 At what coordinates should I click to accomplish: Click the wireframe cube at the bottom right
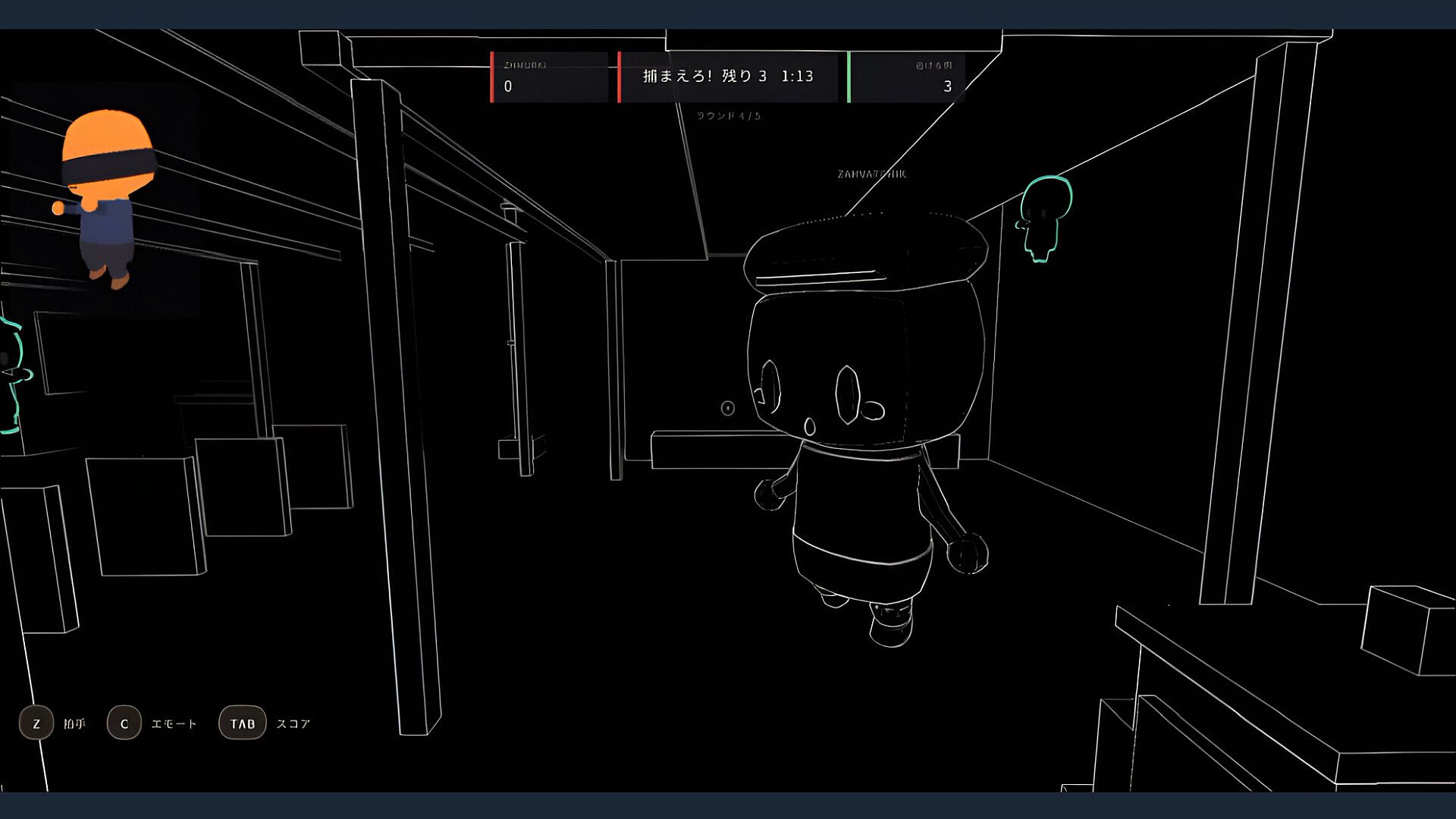click(x=1407, y=629)
